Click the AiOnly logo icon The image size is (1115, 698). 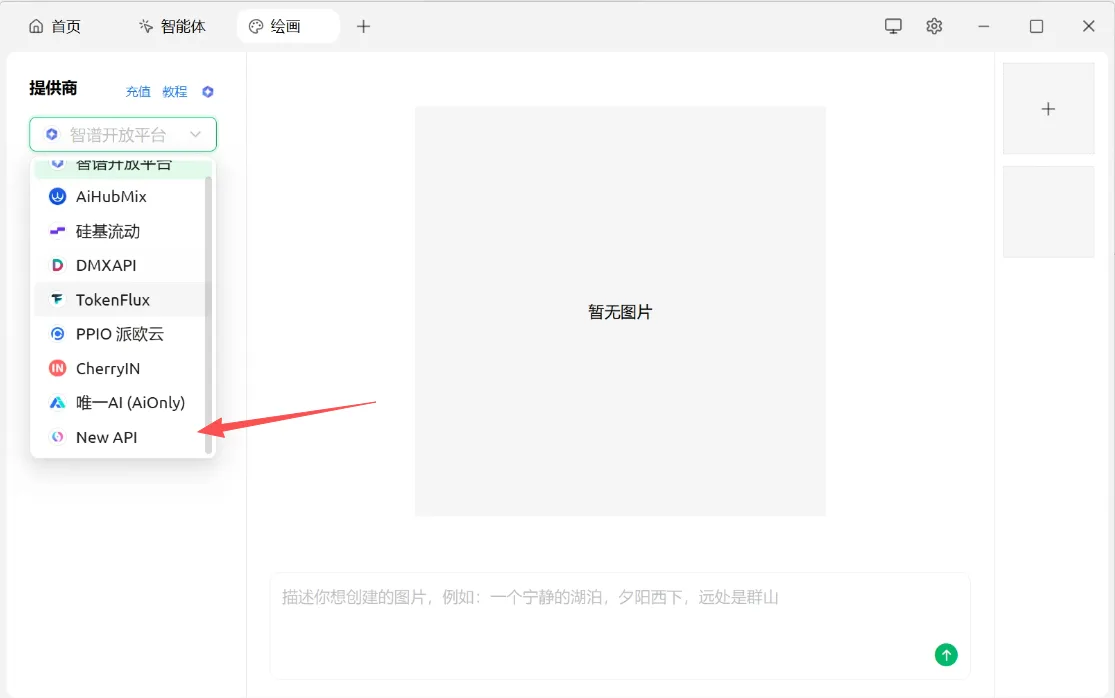[58, 402]
